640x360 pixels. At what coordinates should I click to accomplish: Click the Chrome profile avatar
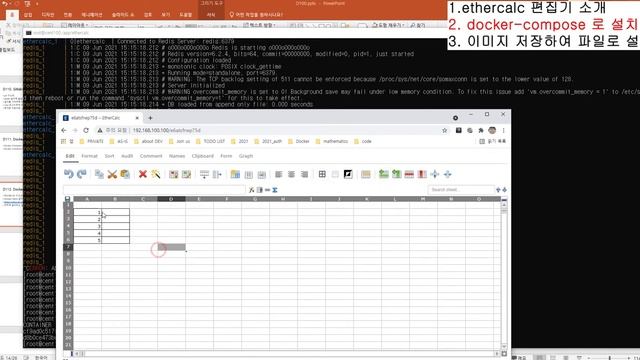coord(492,130)
